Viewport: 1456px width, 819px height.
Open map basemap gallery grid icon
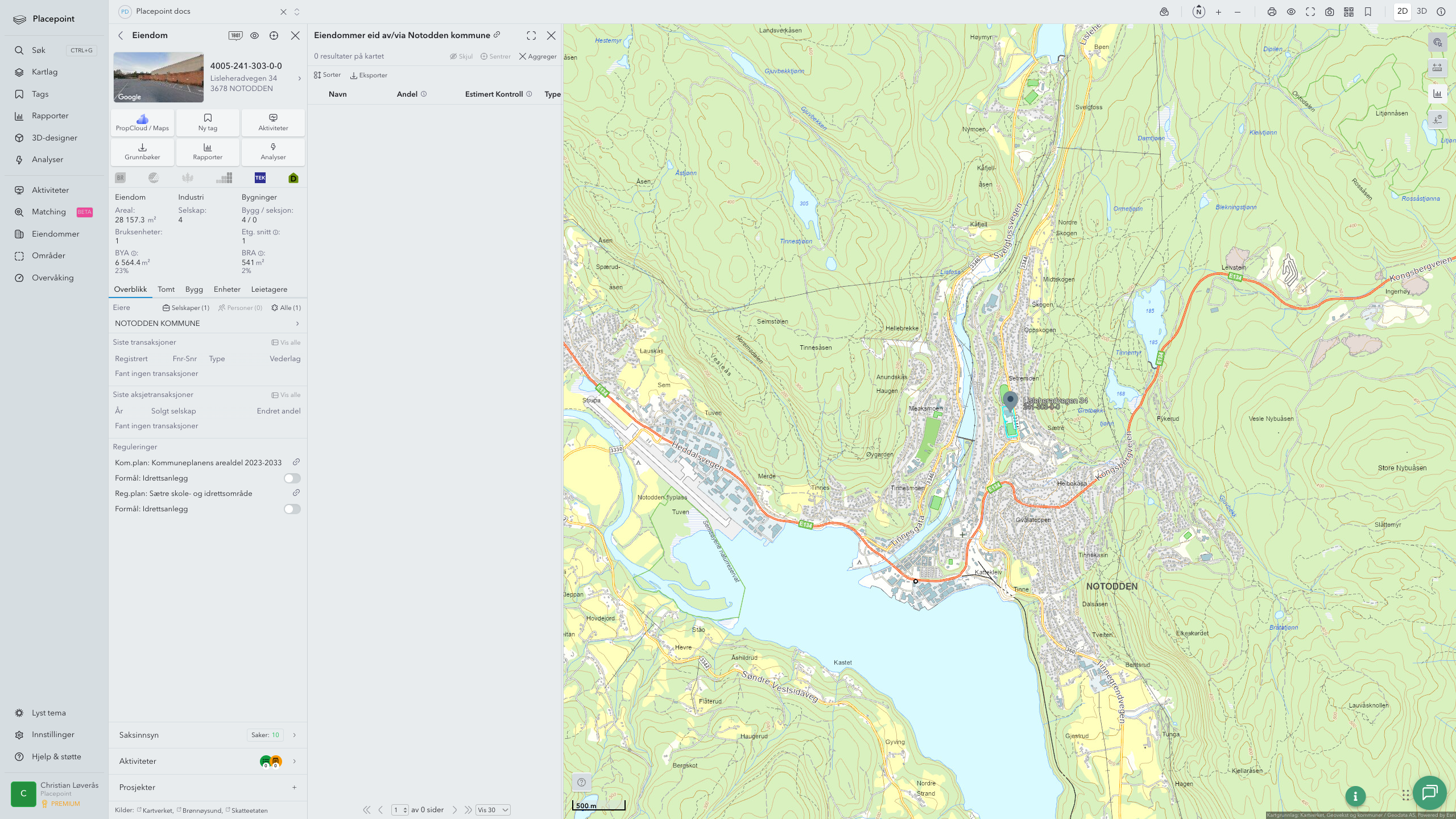[1349, 12]
